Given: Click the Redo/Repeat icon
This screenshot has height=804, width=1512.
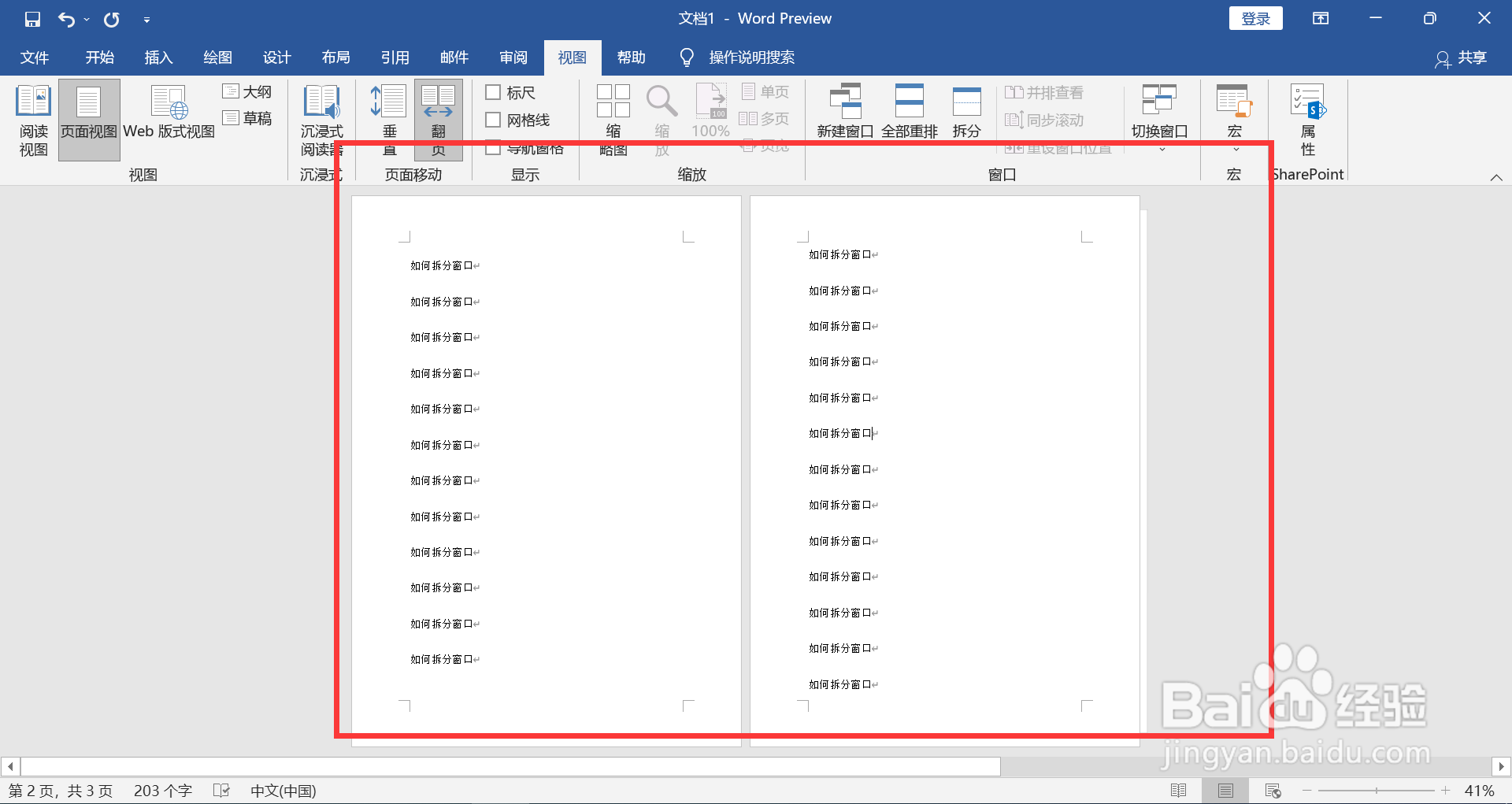Looking at the screenshot, I should click(x=112, y=19).
